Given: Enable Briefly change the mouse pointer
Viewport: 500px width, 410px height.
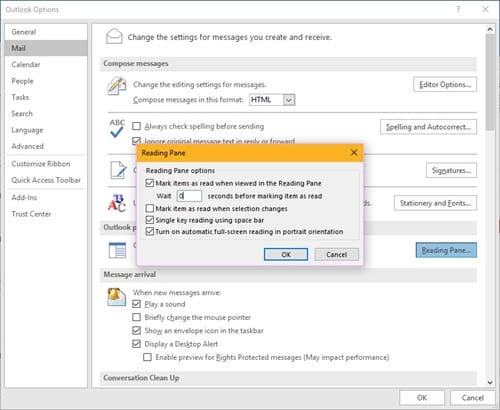Looking at the screenshot, I should click(136, 317).
